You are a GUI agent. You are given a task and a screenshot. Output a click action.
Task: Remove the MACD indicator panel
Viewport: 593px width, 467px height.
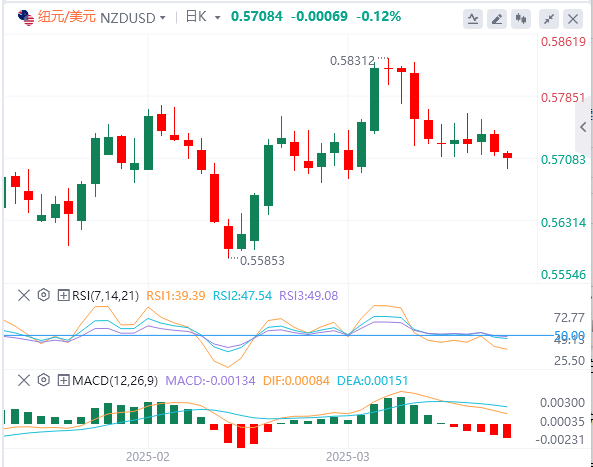(x=24, y=380)
